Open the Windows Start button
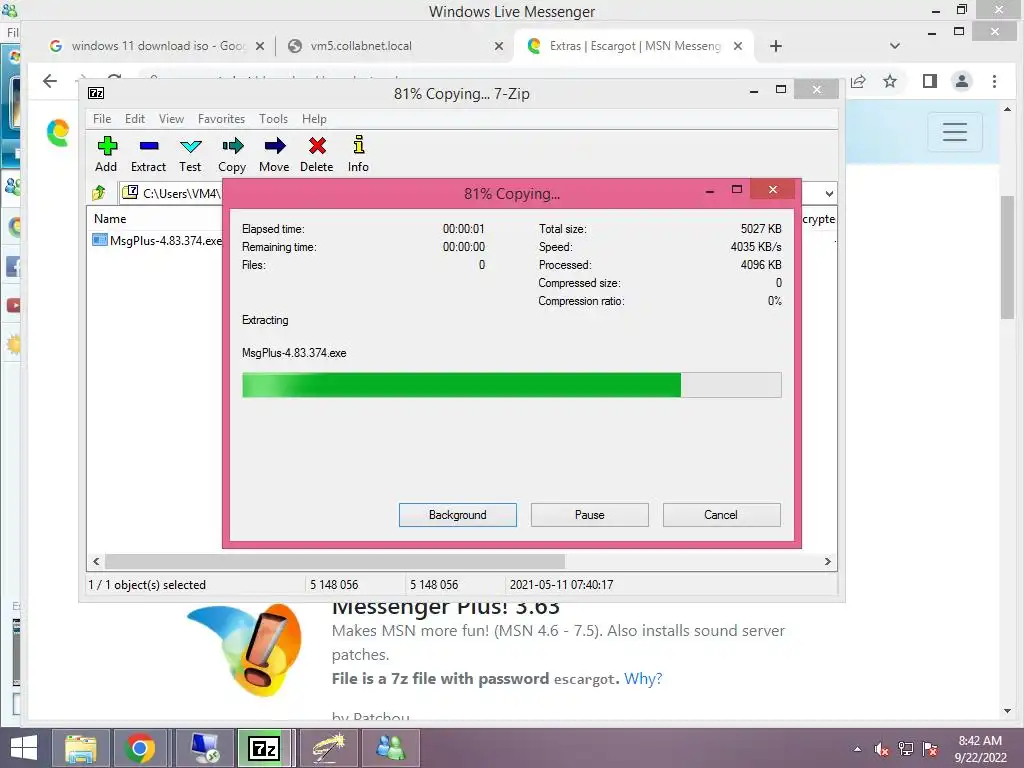Viewport: 1024px width, 768px height. point(24,748)
